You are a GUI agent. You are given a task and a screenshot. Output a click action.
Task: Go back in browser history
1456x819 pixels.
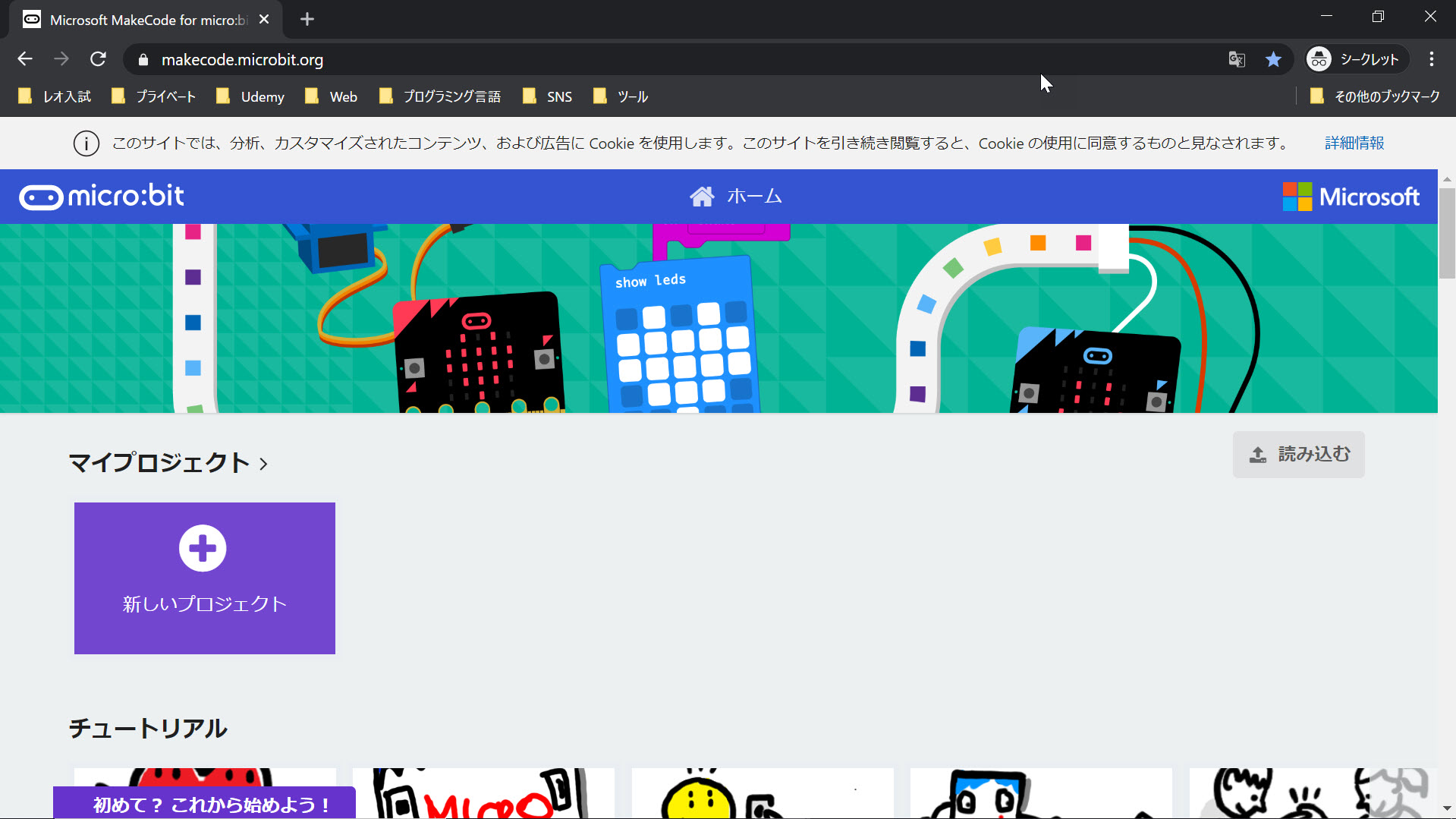pos(25,59)
